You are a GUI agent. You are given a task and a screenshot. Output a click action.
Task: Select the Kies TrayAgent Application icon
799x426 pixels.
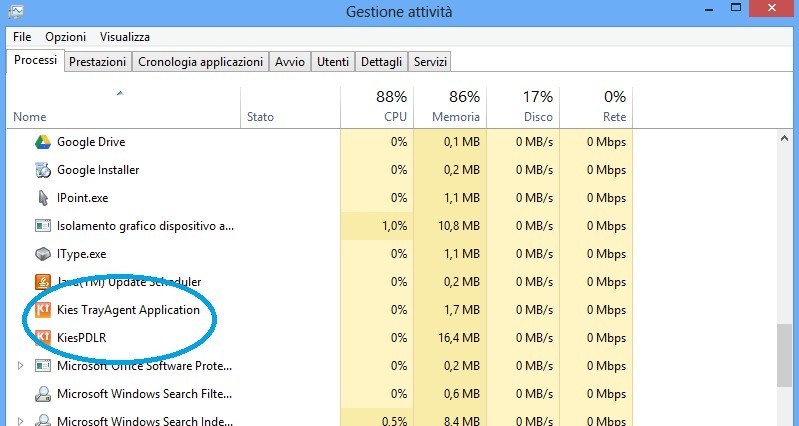pos(43,310)
